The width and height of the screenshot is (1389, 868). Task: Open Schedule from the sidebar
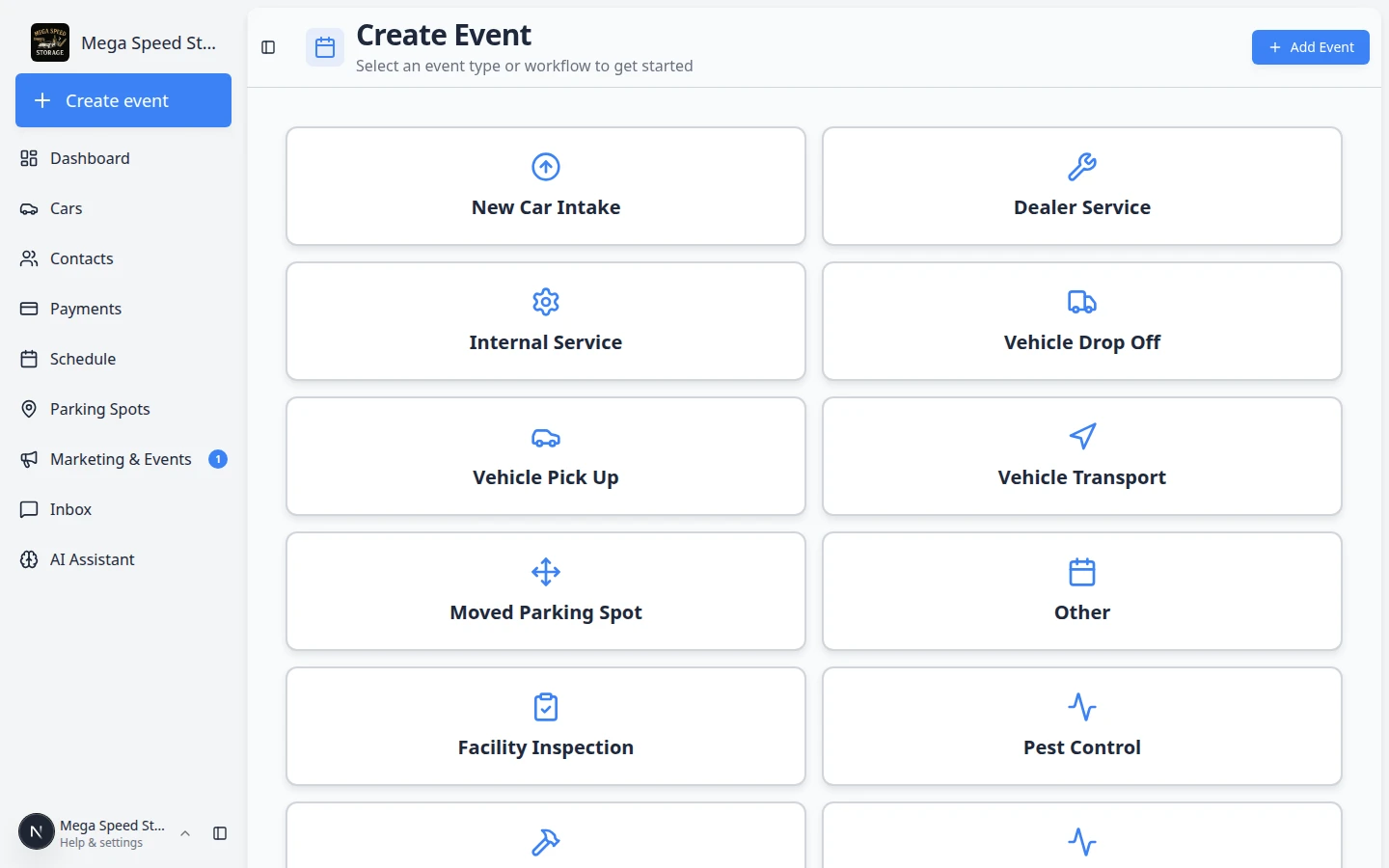pyautogui.click(x=123, y=359)
